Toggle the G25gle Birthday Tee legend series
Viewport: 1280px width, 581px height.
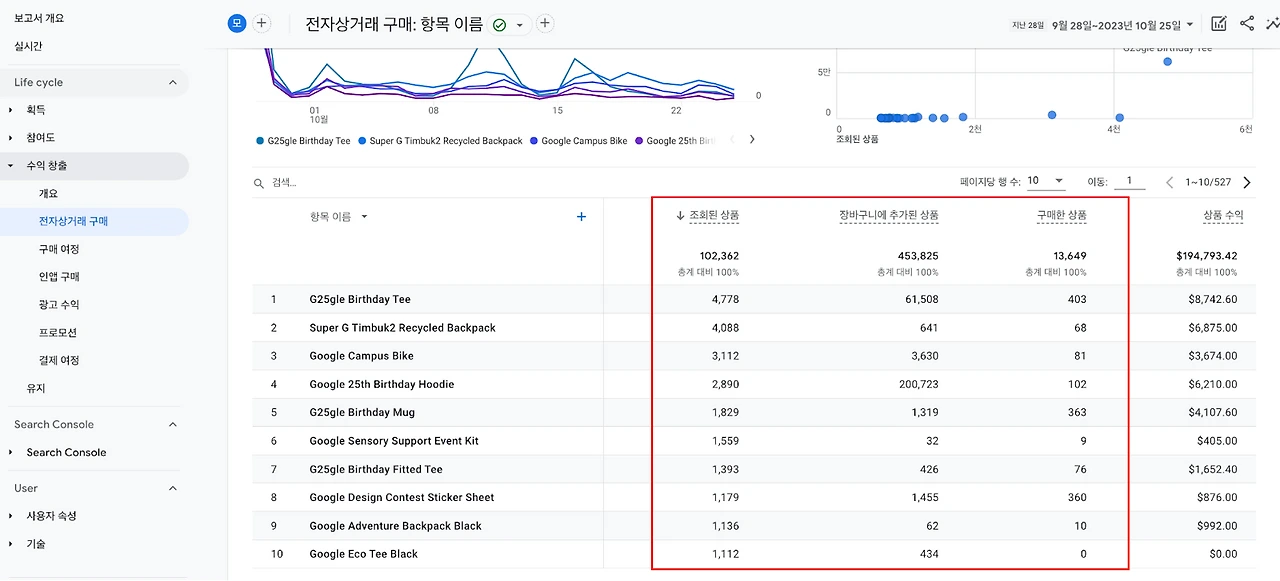click(303, 141)
